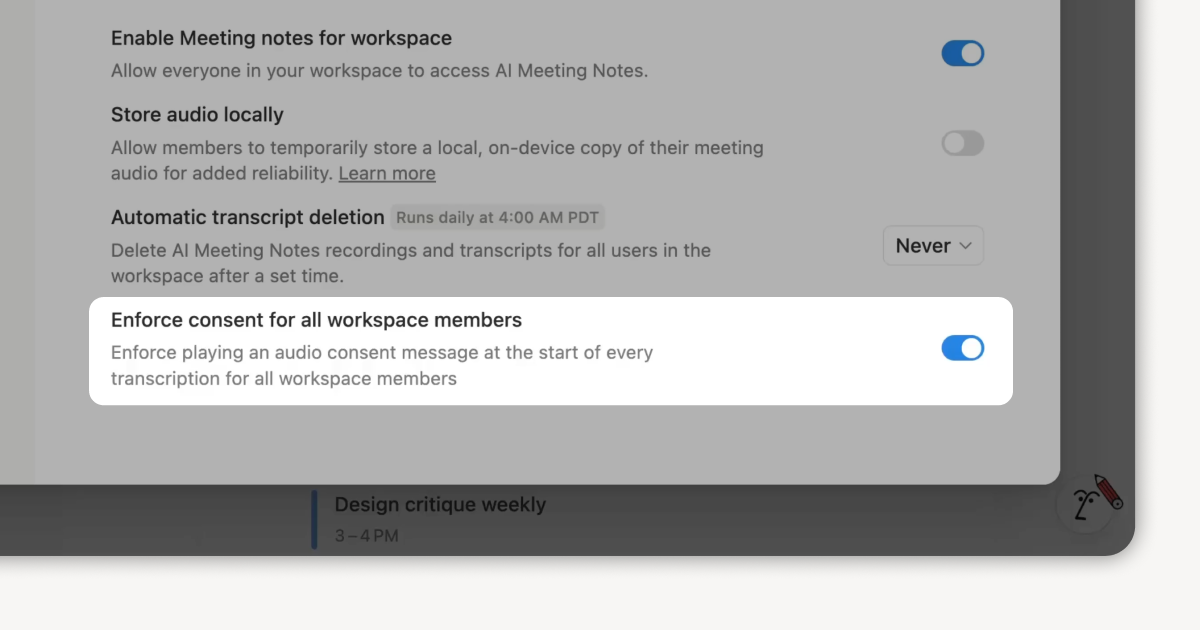Click the audio consent message description text

(x=382, y=365)
